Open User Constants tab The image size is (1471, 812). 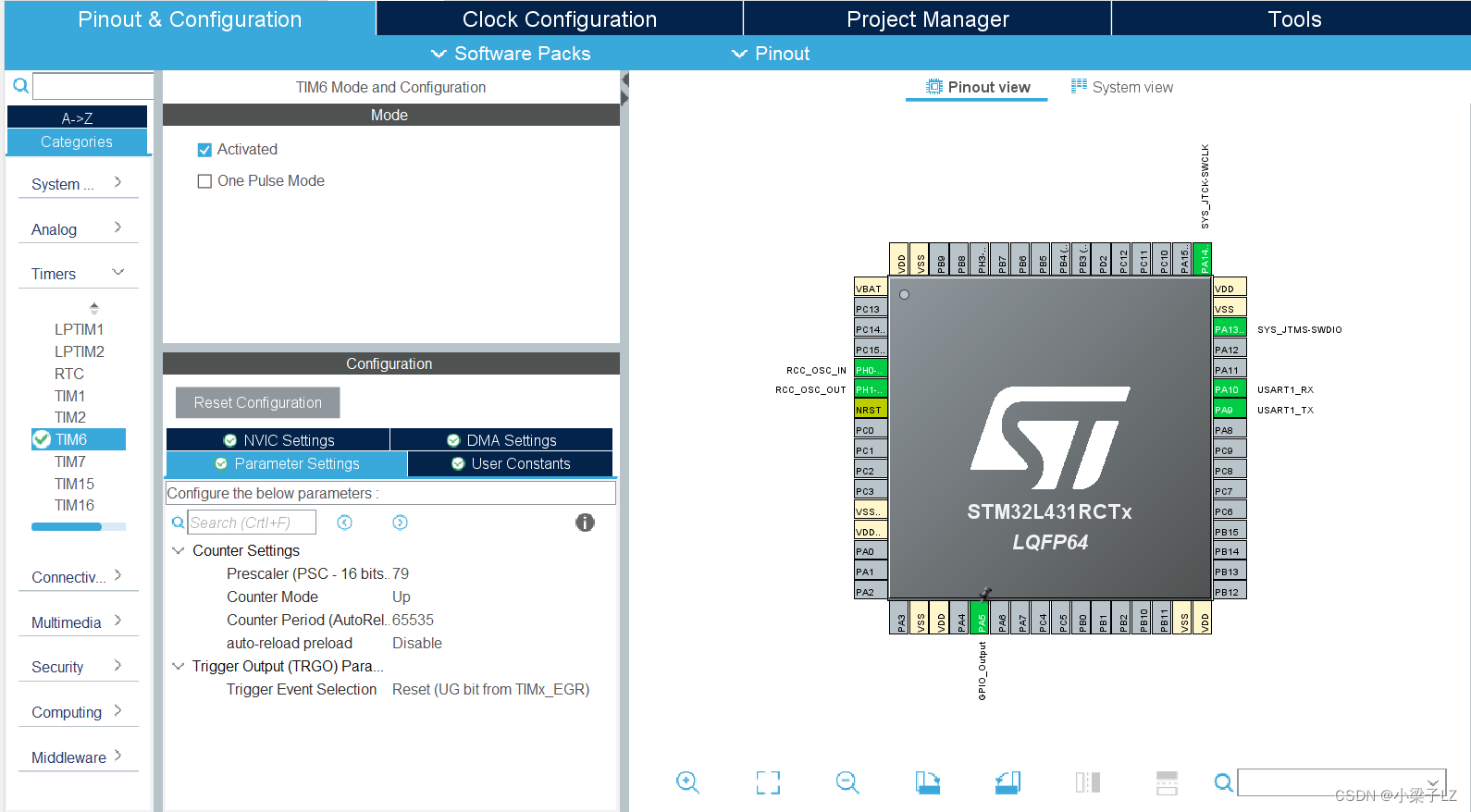tap(511, 463)
